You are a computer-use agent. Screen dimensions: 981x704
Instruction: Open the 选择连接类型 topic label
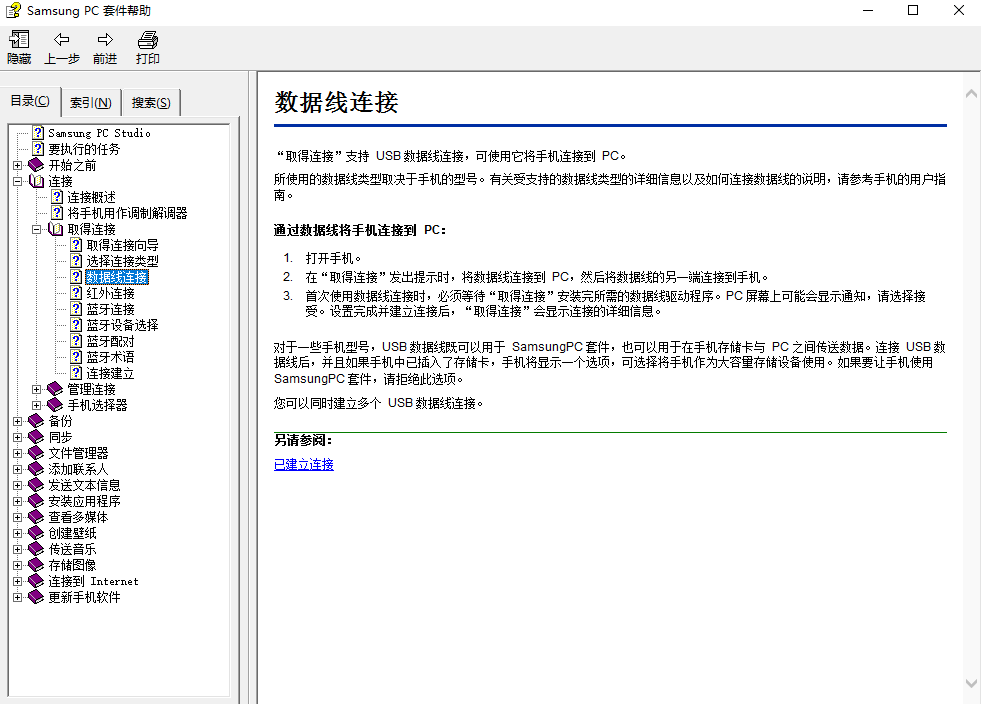point(123,261)
